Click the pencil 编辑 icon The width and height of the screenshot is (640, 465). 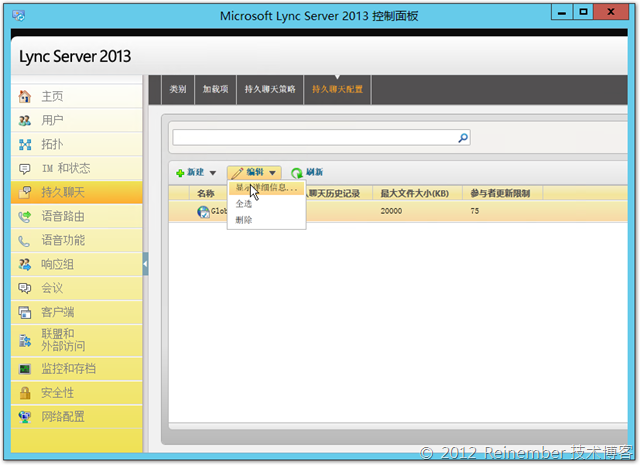tap(237, 173)
